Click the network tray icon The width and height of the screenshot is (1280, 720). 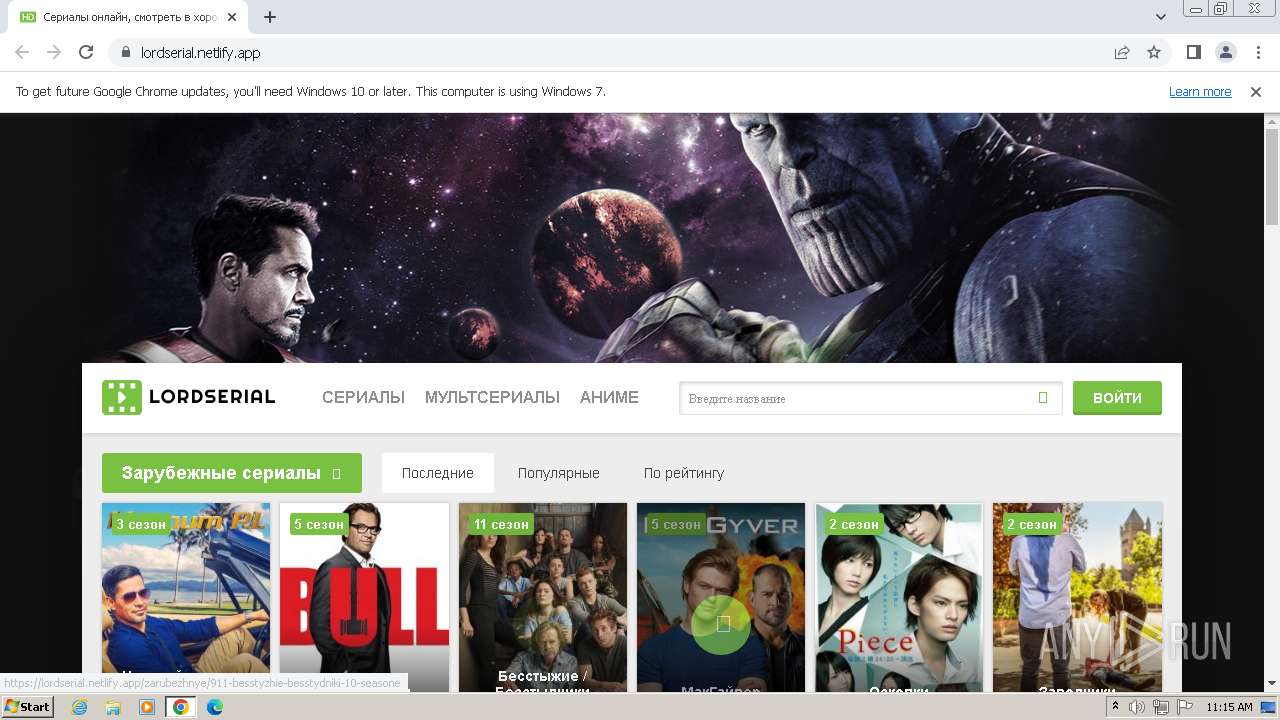[1160, 707]
